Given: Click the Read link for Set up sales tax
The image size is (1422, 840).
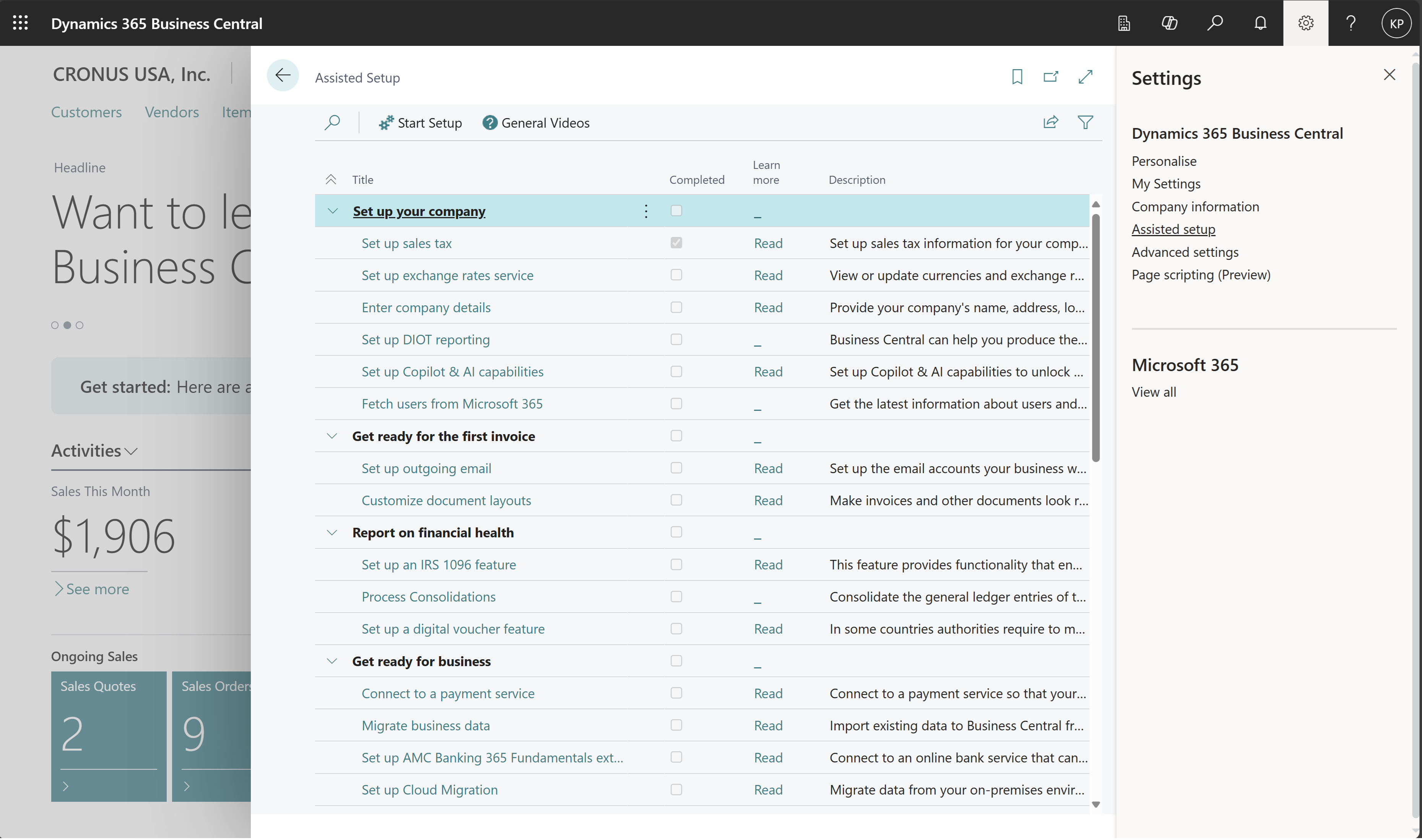Looking at the screenshot, I should click(768, 242).
